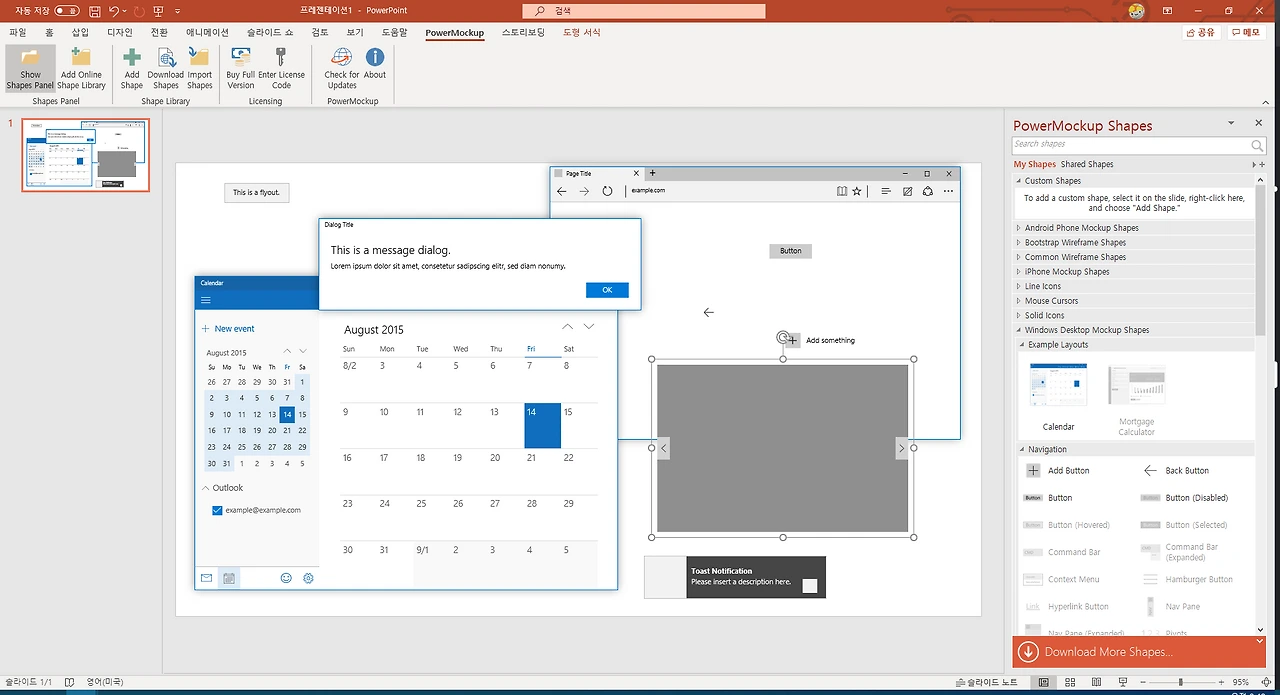Click Import Shapes in the ribbon
This screenshot has height=695, width=1280.
tap(200, 68)
